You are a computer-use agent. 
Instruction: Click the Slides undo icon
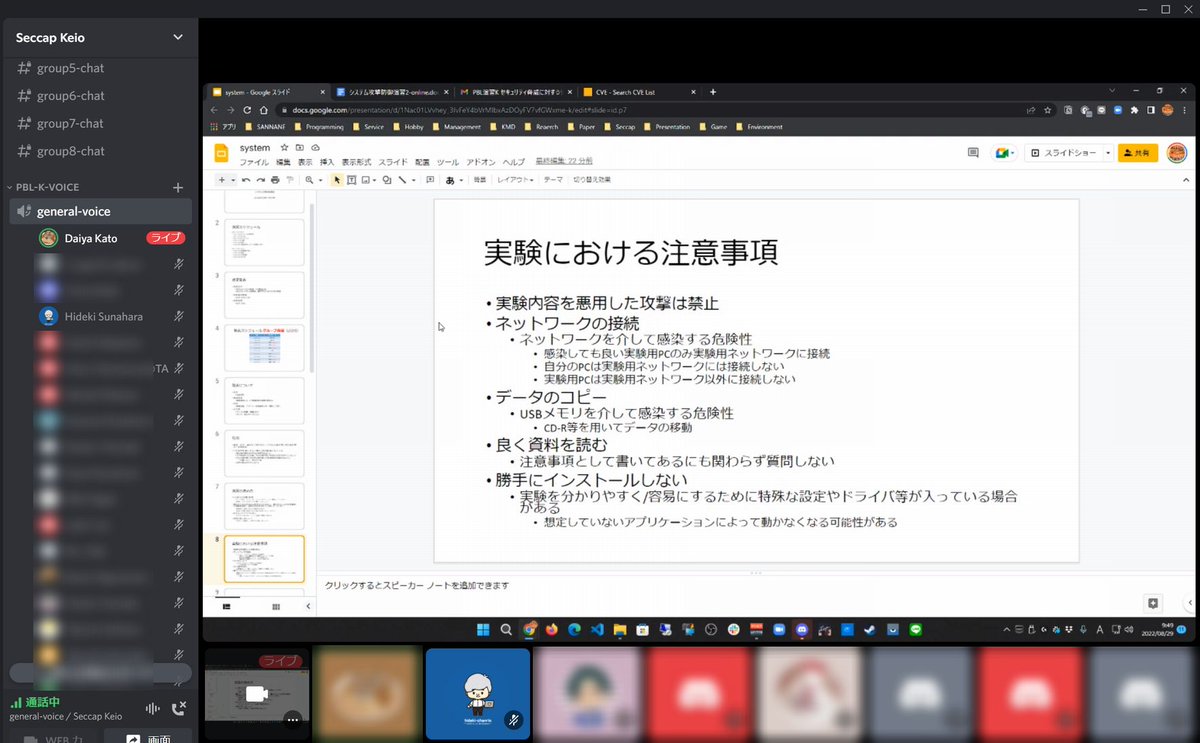247,180
